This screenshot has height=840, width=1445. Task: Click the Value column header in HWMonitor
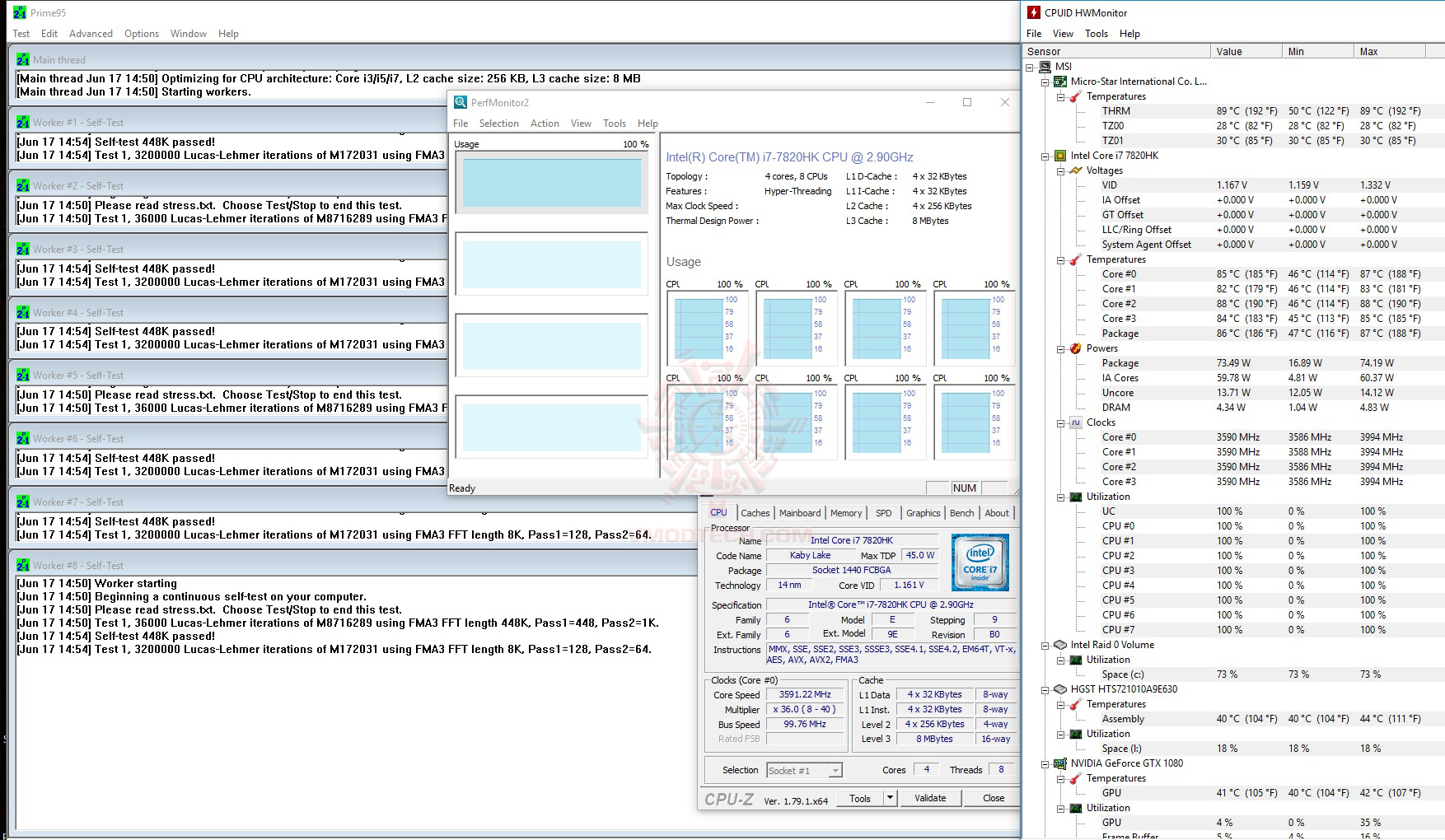[1247, 51]
